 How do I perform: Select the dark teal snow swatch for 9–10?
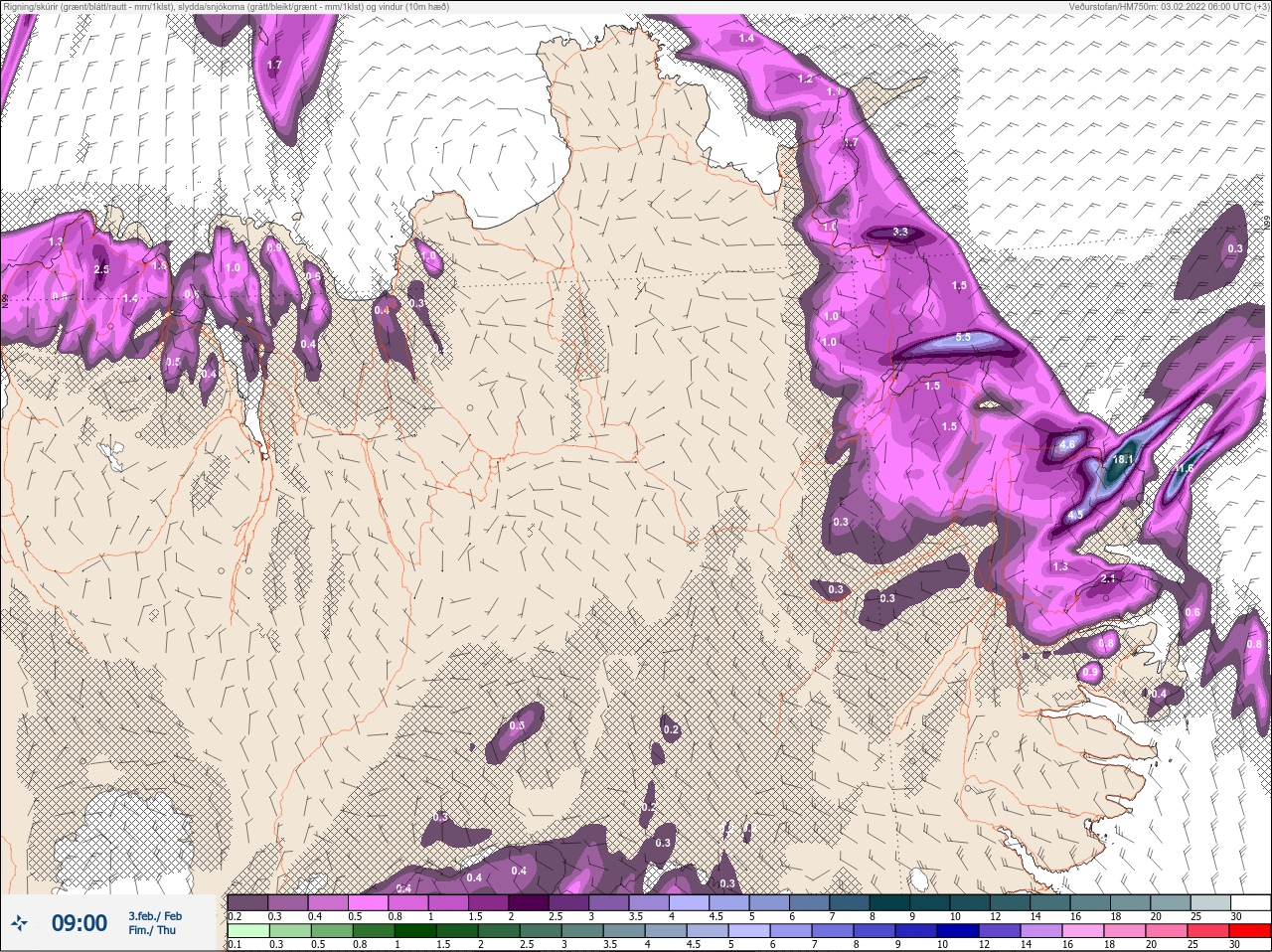[929, 902]
